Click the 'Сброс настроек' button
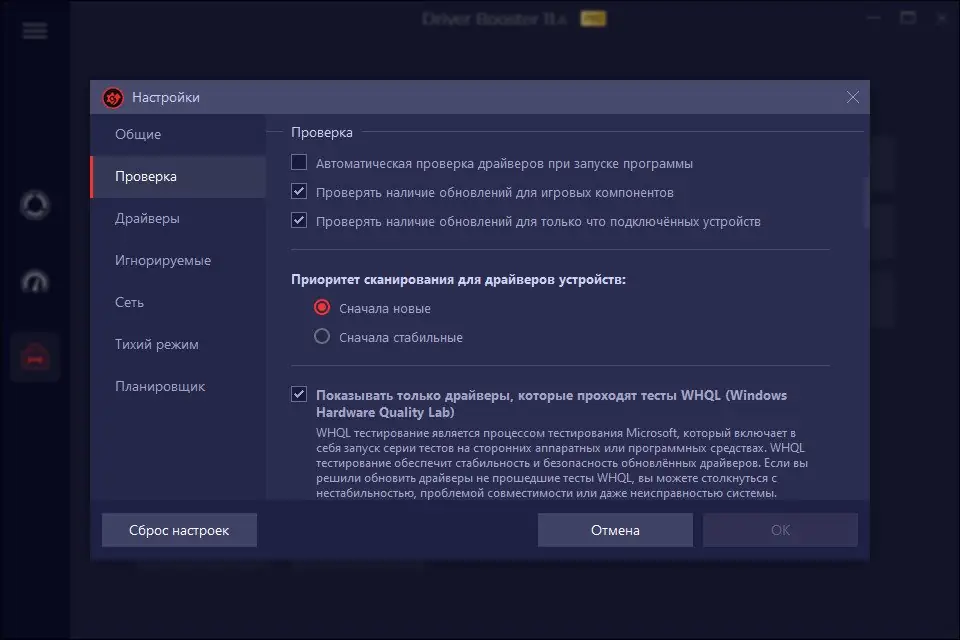This screenshot has height=640, width=960. tap(179, 530)
